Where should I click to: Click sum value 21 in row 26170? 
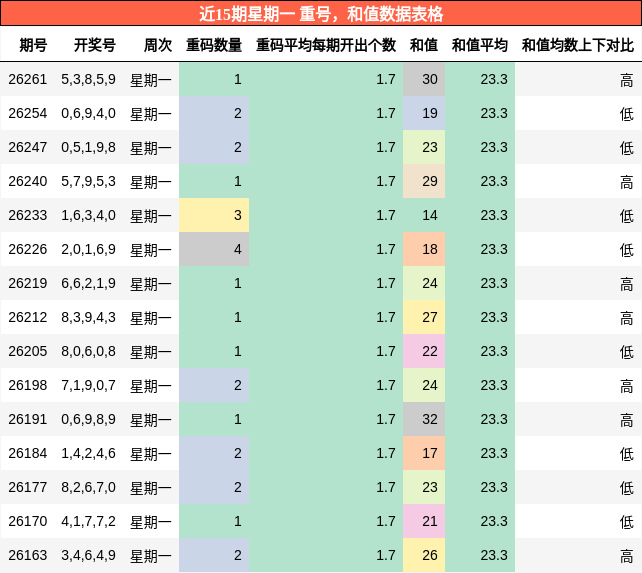coord(424,521)
